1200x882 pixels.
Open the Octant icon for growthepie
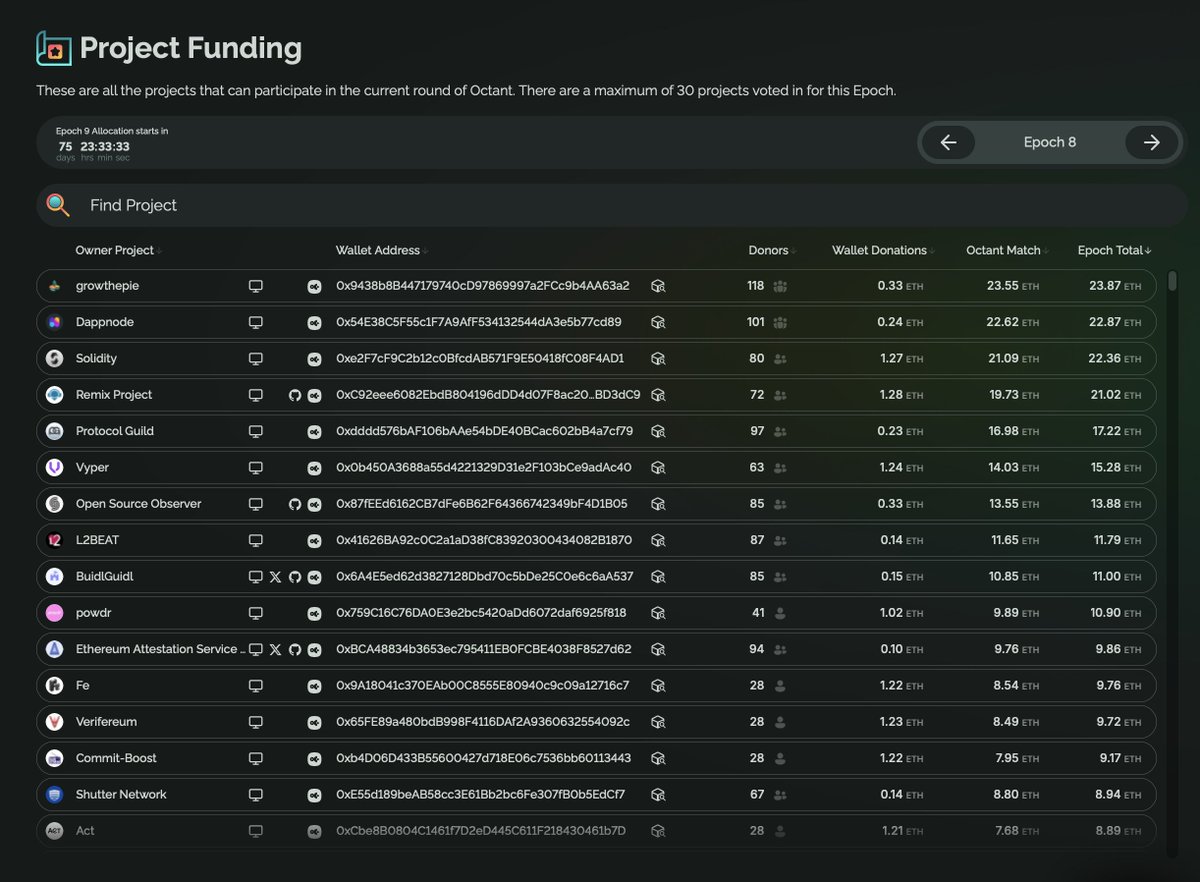point(314,286)
